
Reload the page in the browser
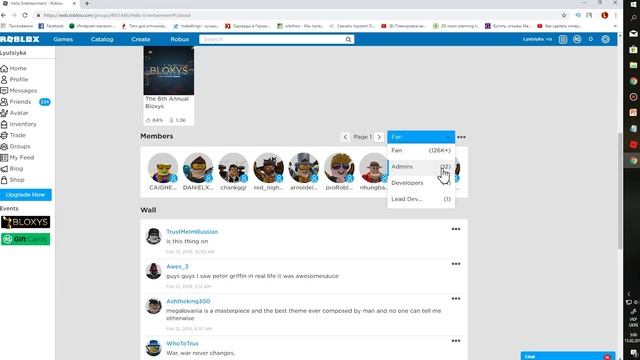[25, 15]
